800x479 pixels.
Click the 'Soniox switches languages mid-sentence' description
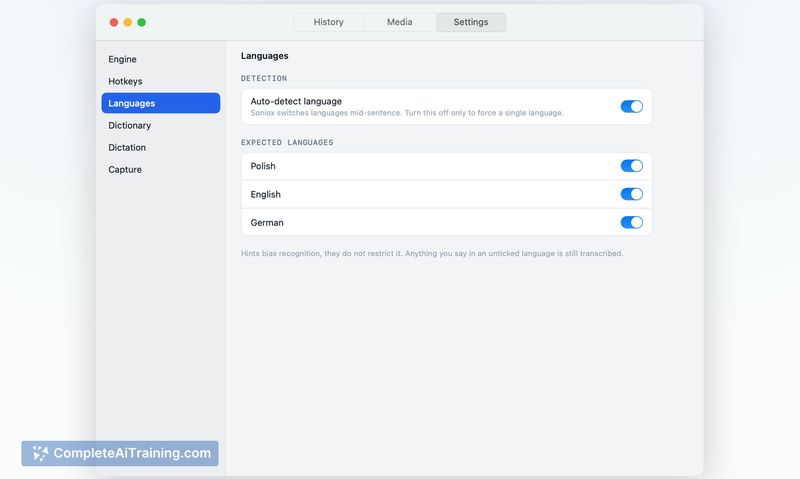(x=407, y=113)
